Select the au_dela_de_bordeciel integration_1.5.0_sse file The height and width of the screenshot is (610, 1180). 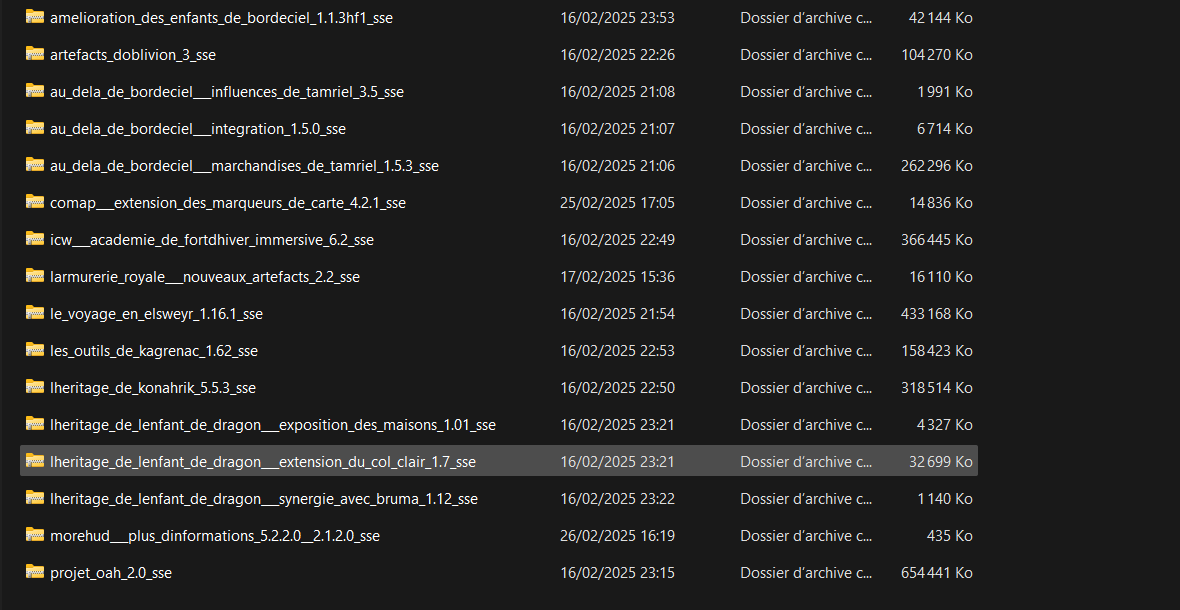coord(198,129)
